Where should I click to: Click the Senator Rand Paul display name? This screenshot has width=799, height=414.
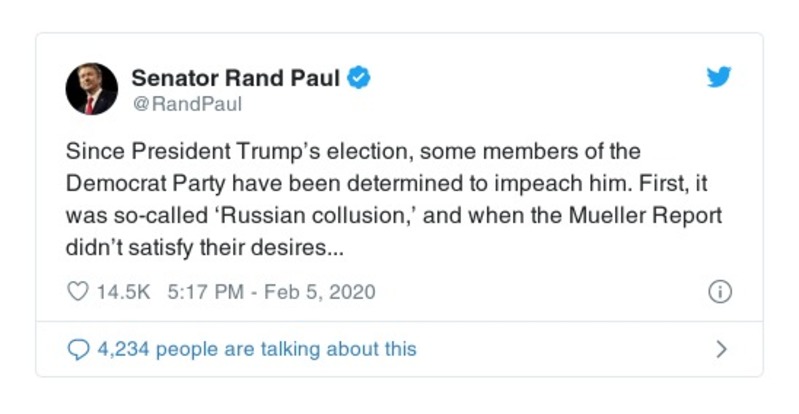[236, 78]
